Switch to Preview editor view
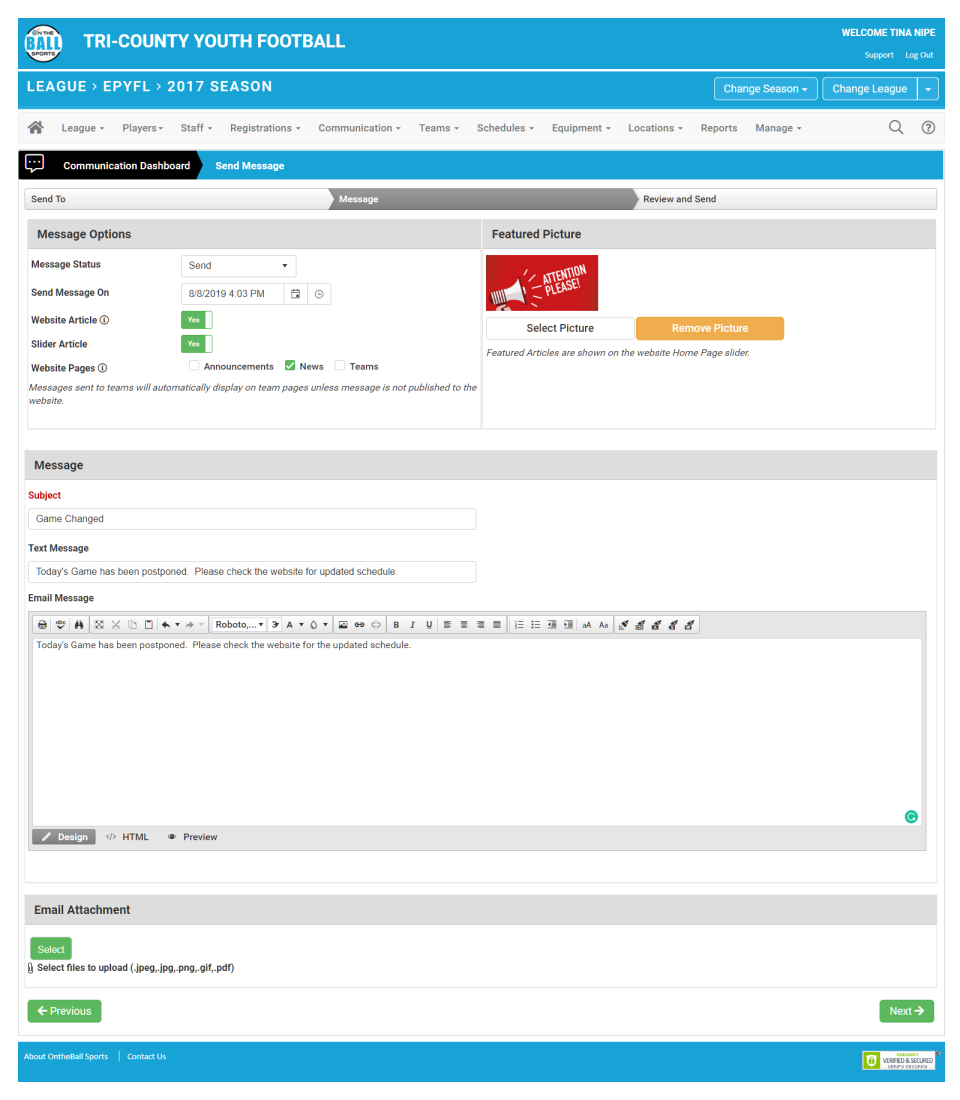 click(193, 837)
